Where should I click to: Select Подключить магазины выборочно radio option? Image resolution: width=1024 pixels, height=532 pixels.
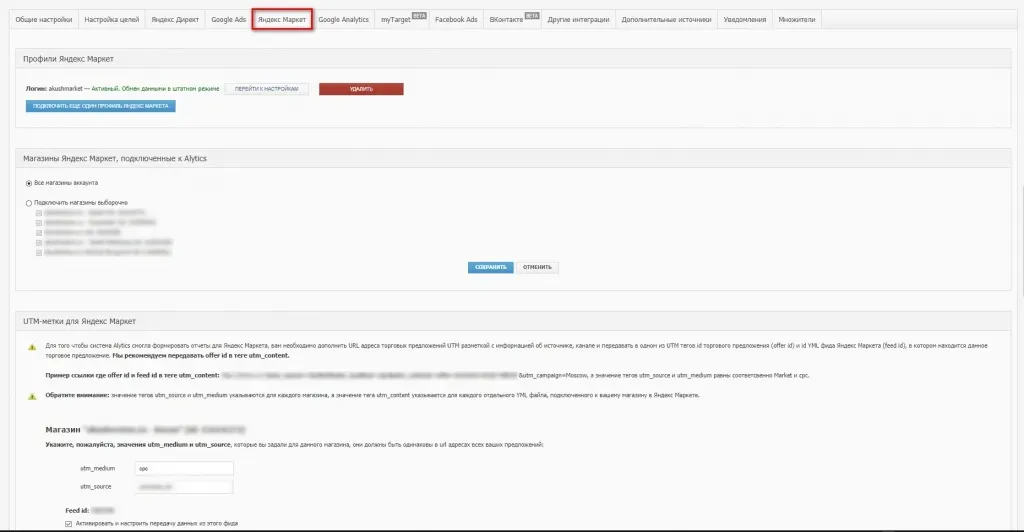click(x=29, y=203)
